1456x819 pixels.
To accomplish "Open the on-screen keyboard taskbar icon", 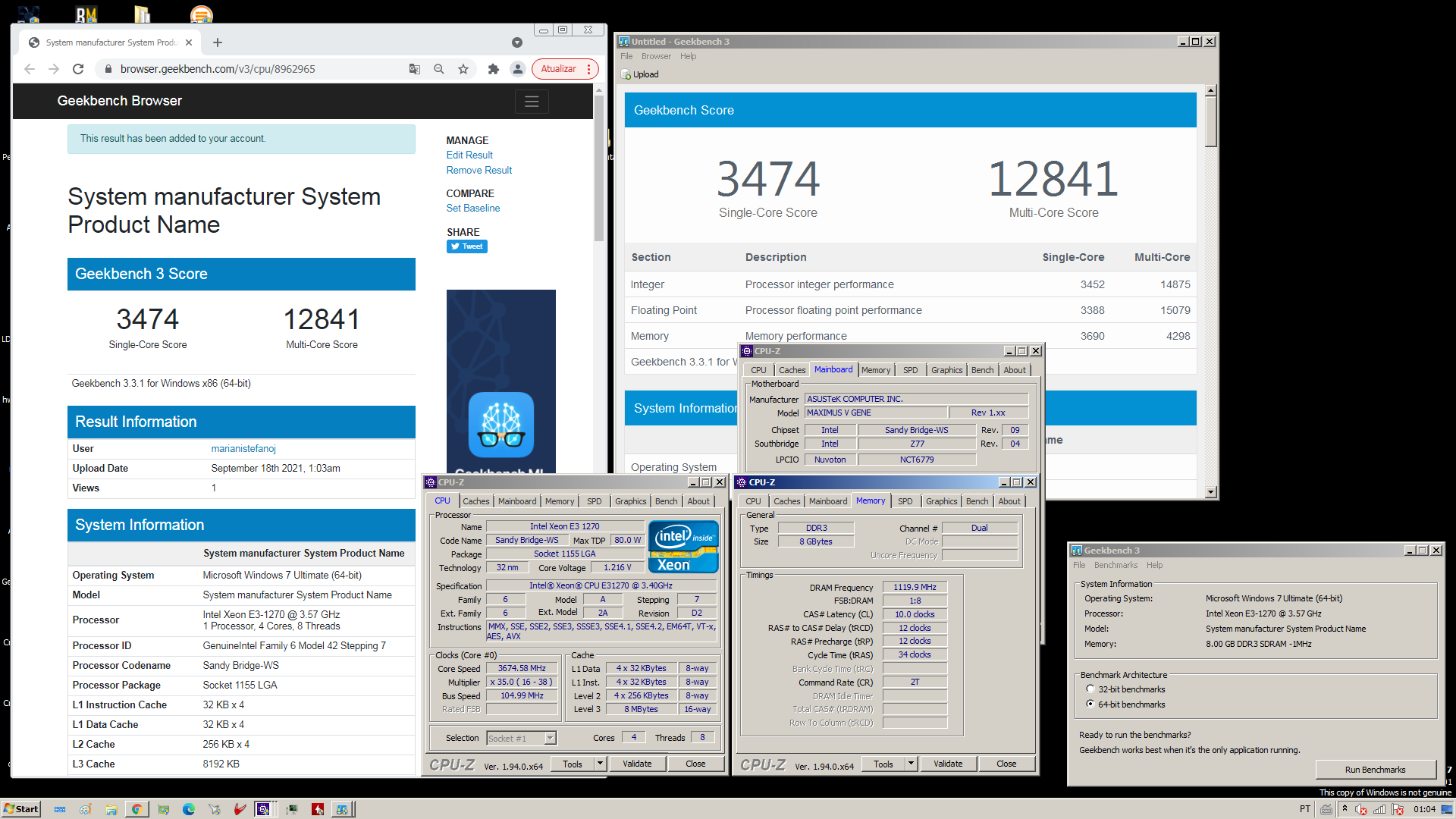I will [x=60, y=809].
